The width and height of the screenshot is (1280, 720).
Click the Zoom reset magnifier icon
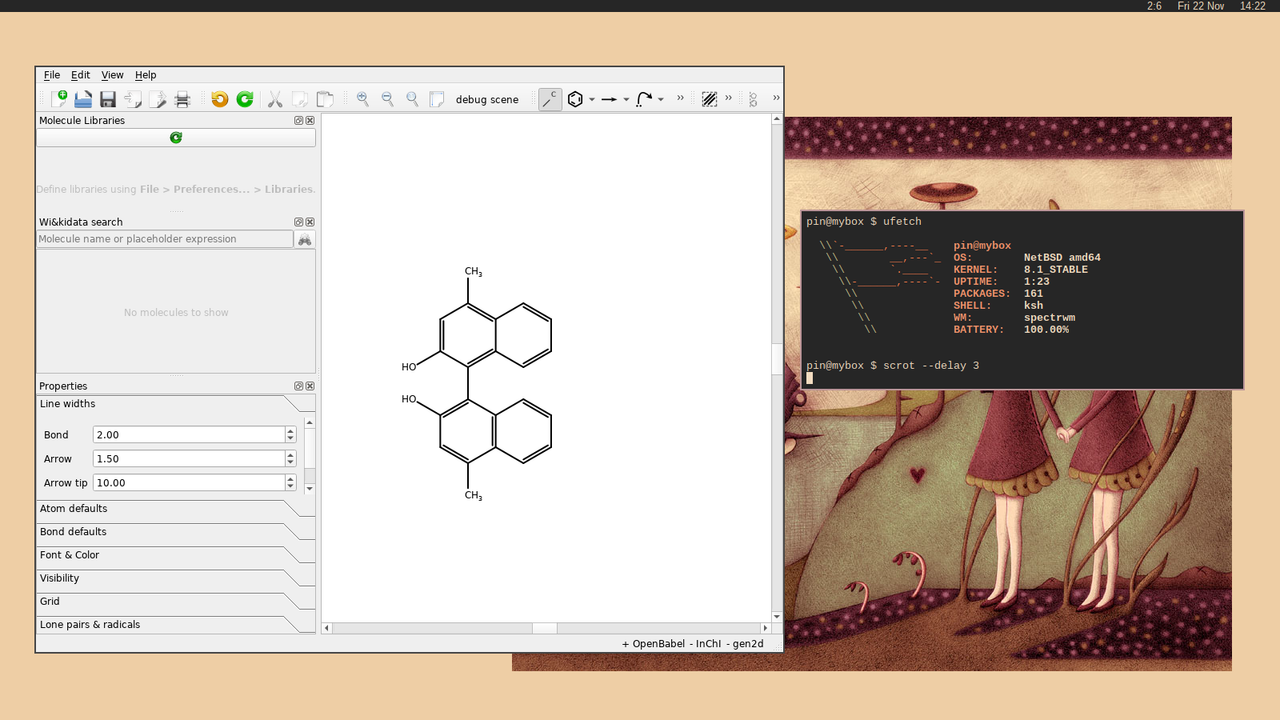click(412, 99)
